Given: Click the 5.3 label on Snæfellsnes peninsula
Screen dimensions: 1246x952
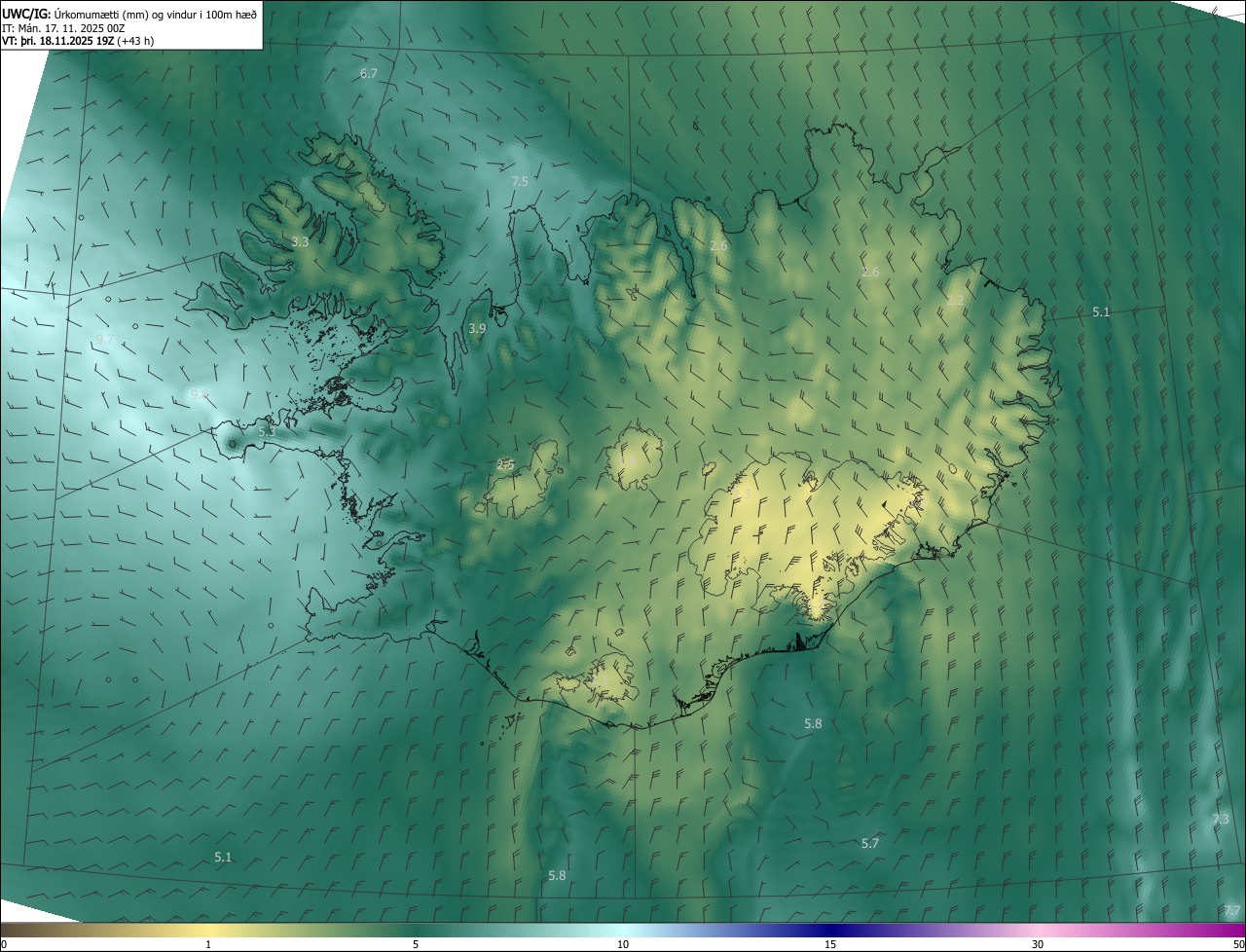Looking at the screenshot, I should [x=267, y=431].
